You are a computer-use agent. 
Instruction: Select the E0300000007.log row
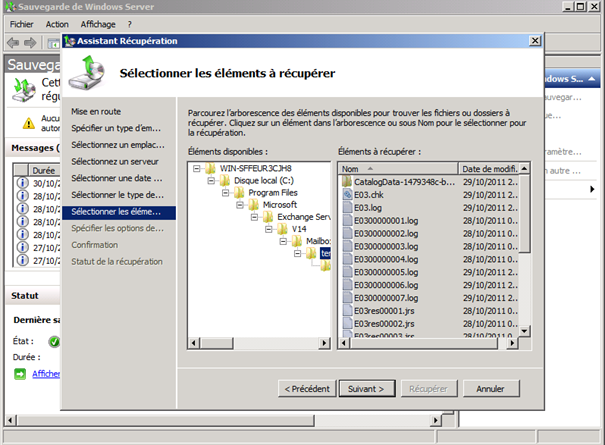coord(430,298)
